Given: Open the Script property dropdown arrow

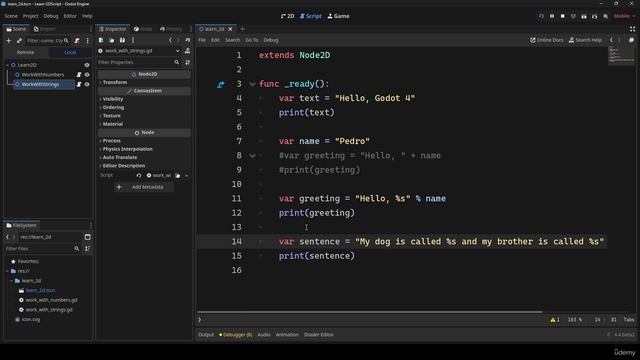Looking at the screenshot, I should (x=187, y=176).
